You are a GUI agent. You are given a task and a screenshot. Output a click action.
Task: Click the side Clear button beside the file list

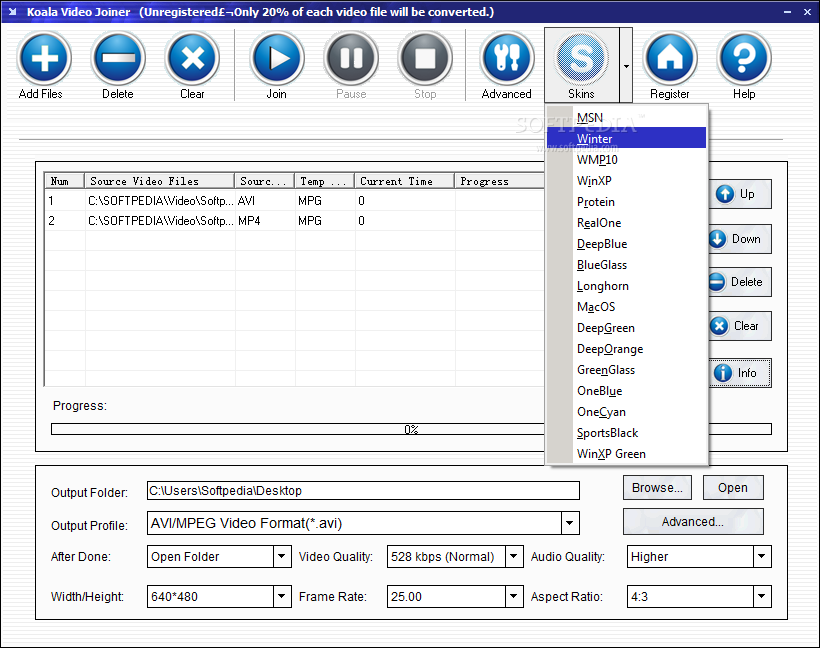click(x=739, y=326)
